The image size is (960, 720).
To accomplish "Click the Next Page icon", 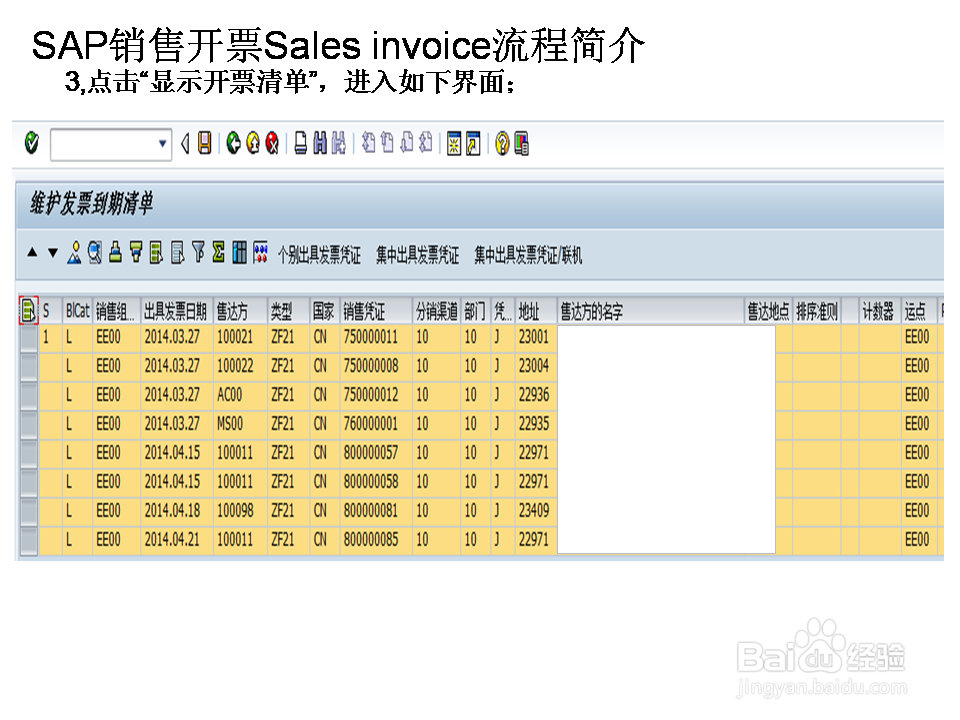I will (x=407, y=144).
